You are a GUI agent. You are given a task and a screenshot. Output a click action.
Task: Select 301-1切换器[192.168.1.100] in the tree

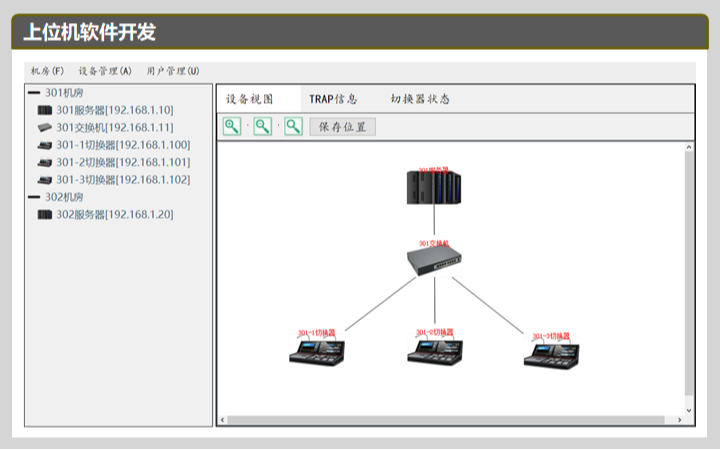[123, 145]
